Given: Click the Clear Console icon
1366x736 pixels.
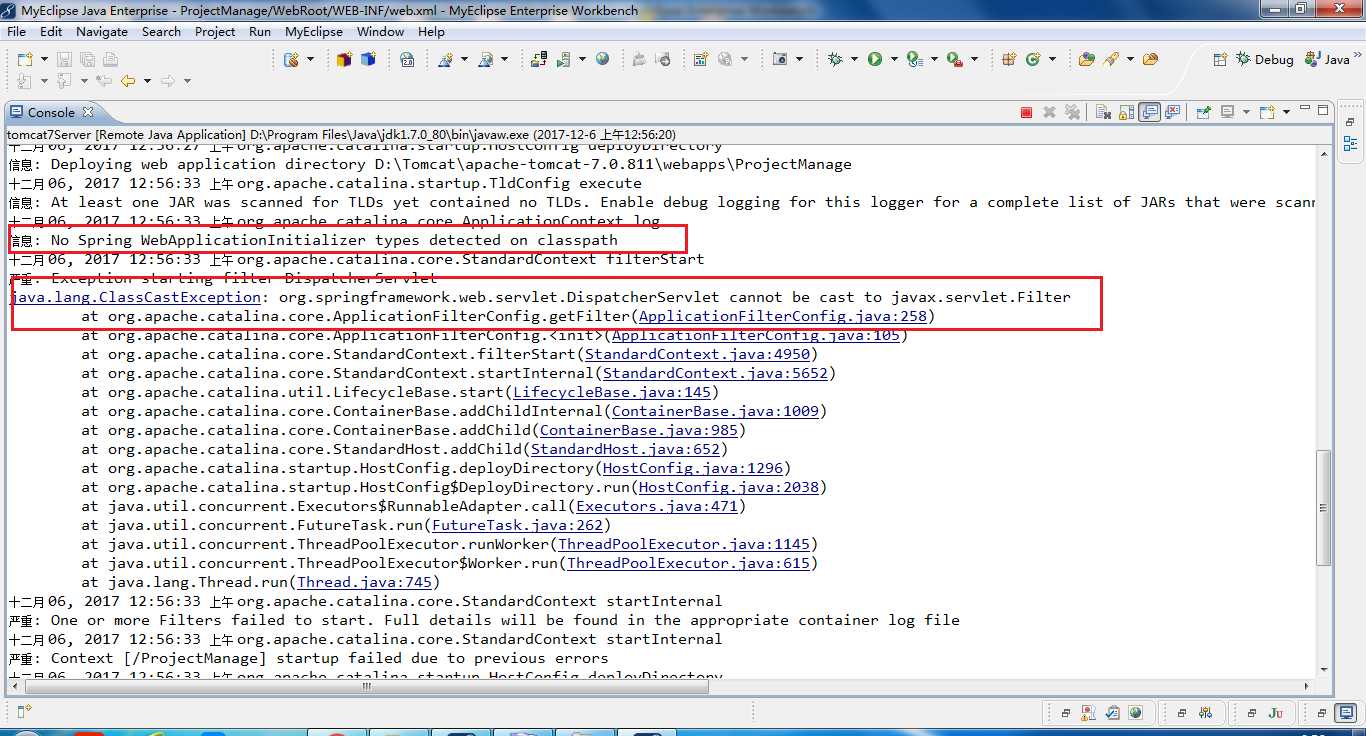Looking at the screenshot, I should click(1102, 112).
